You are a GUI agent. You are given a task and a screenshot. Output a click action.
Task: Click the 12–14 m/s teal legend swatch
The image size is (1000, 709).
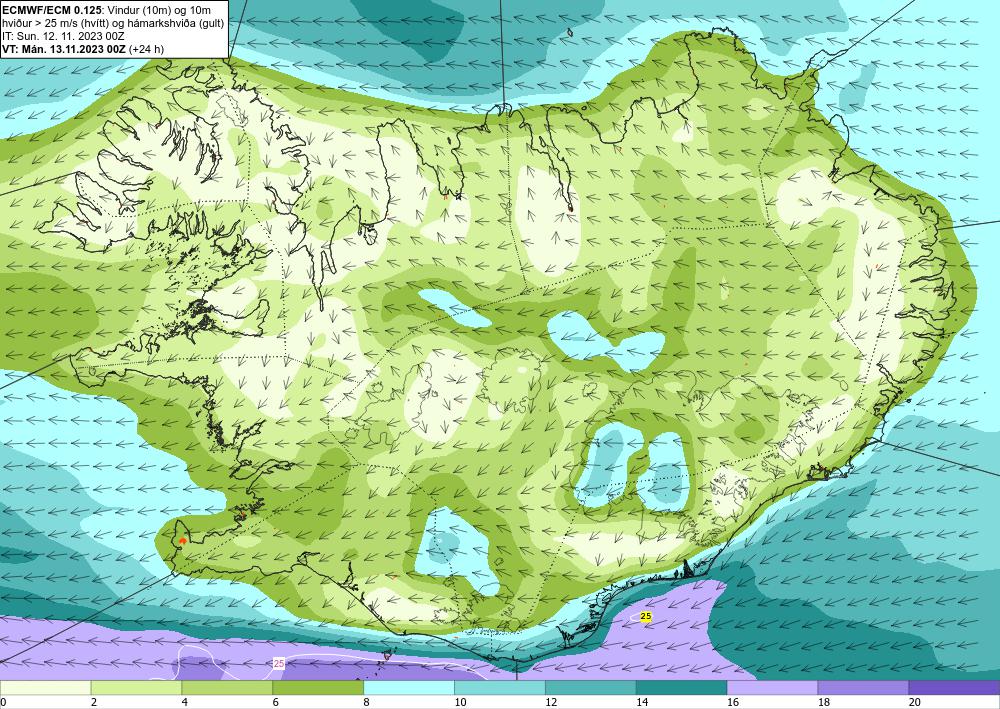pos(591,688)
